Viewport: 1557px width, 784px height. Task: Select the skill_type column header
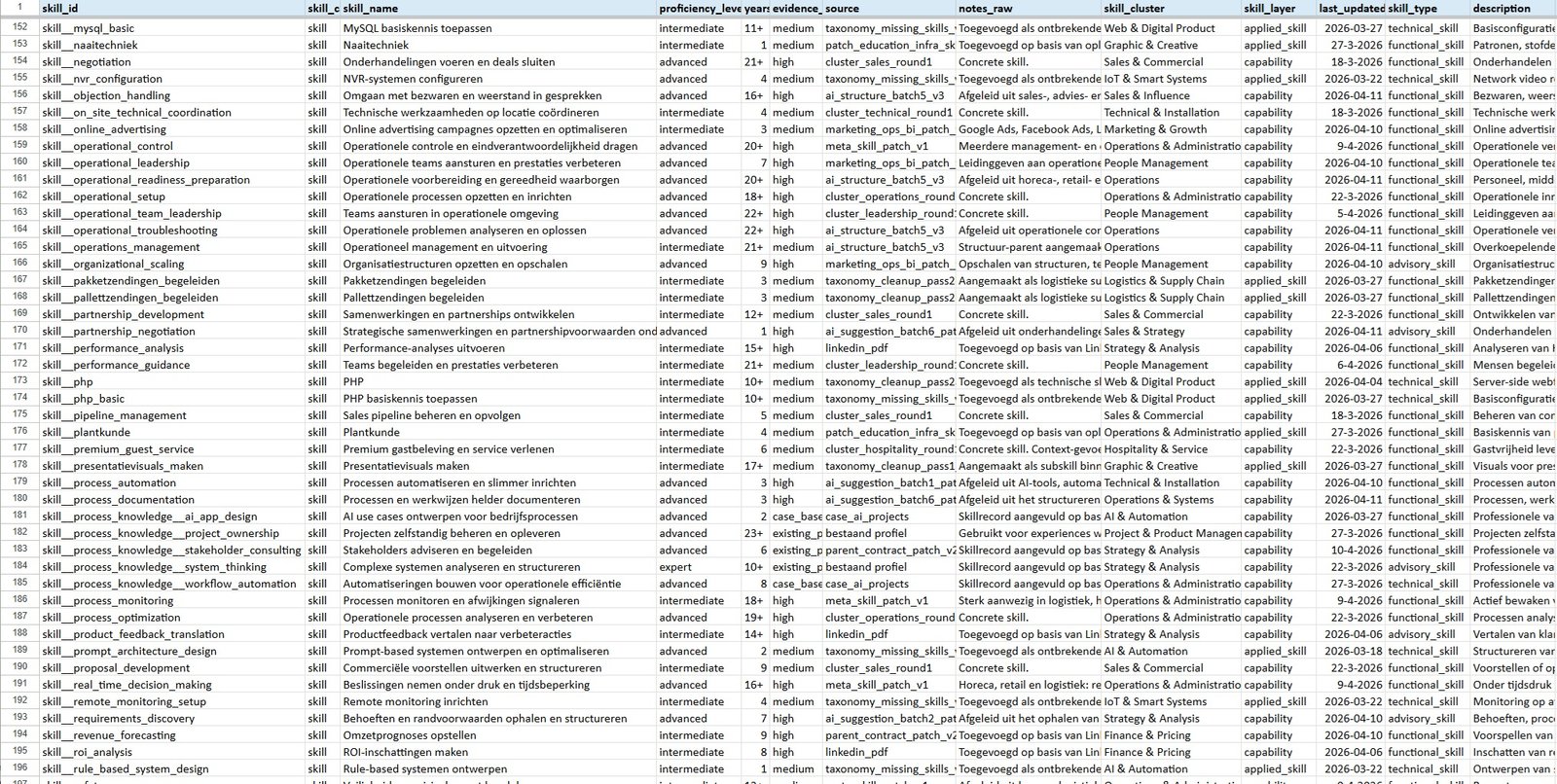coord(1428,9)
